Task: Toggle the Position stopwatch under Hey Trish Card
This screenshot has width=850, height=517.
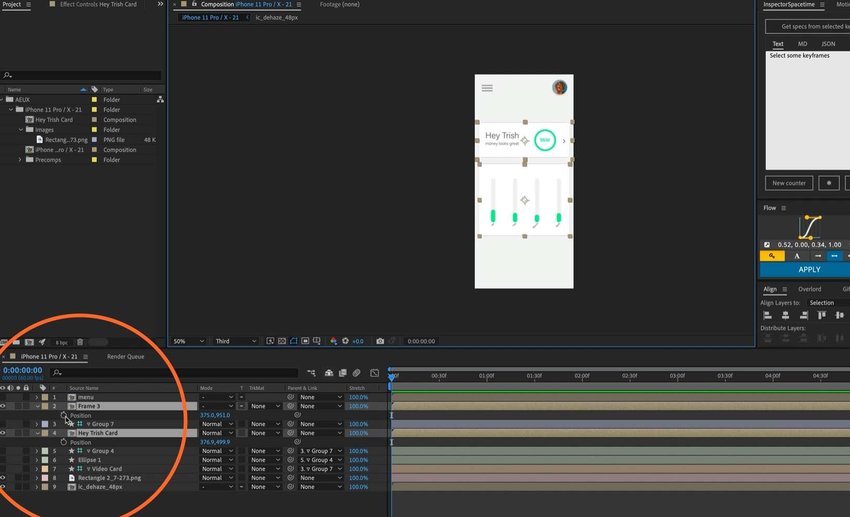Action: [x=63, y=442]
